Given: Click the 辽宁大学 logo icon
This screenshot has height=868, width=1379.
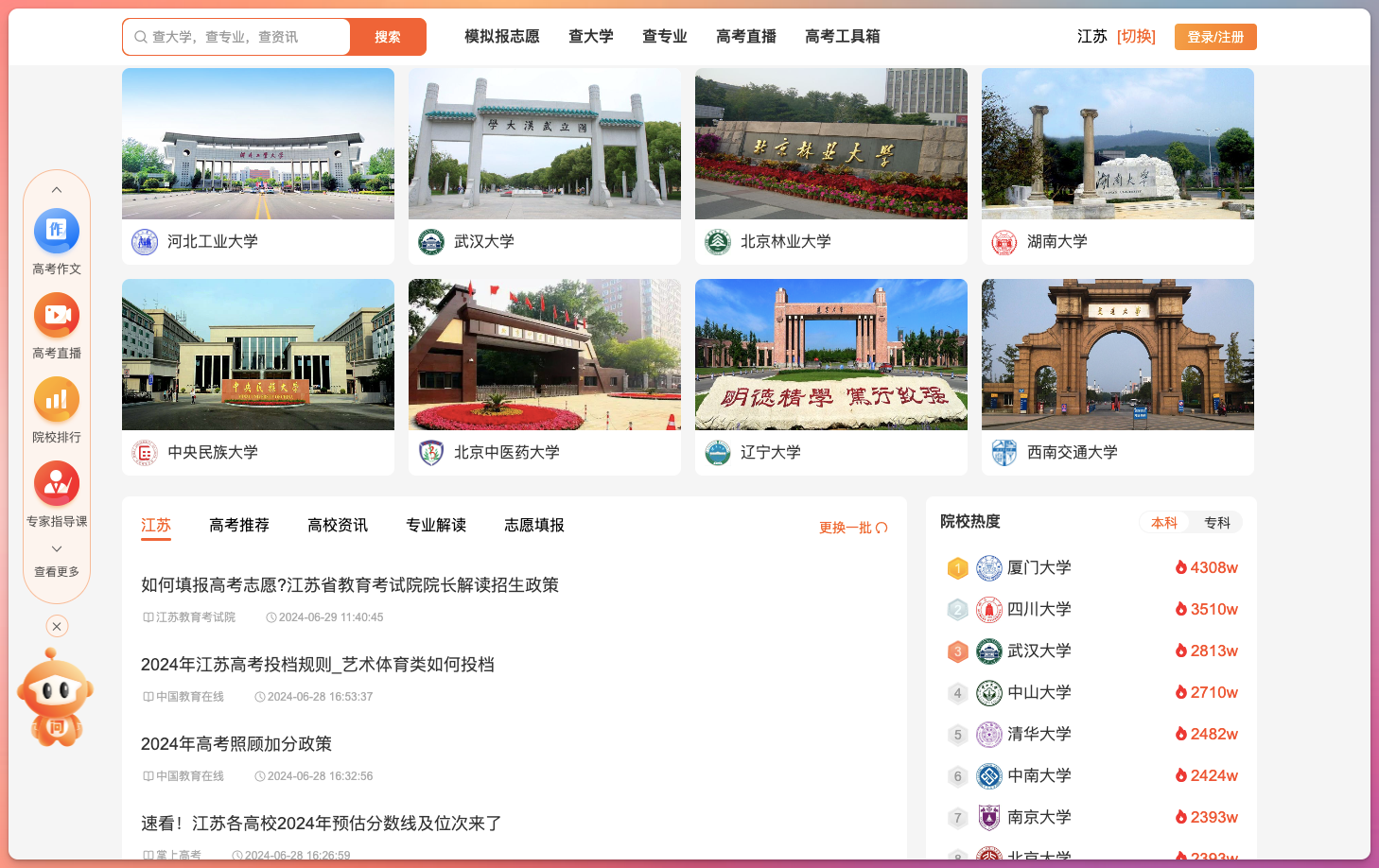Looking at the screenshot, I should (x=718, y=453).
